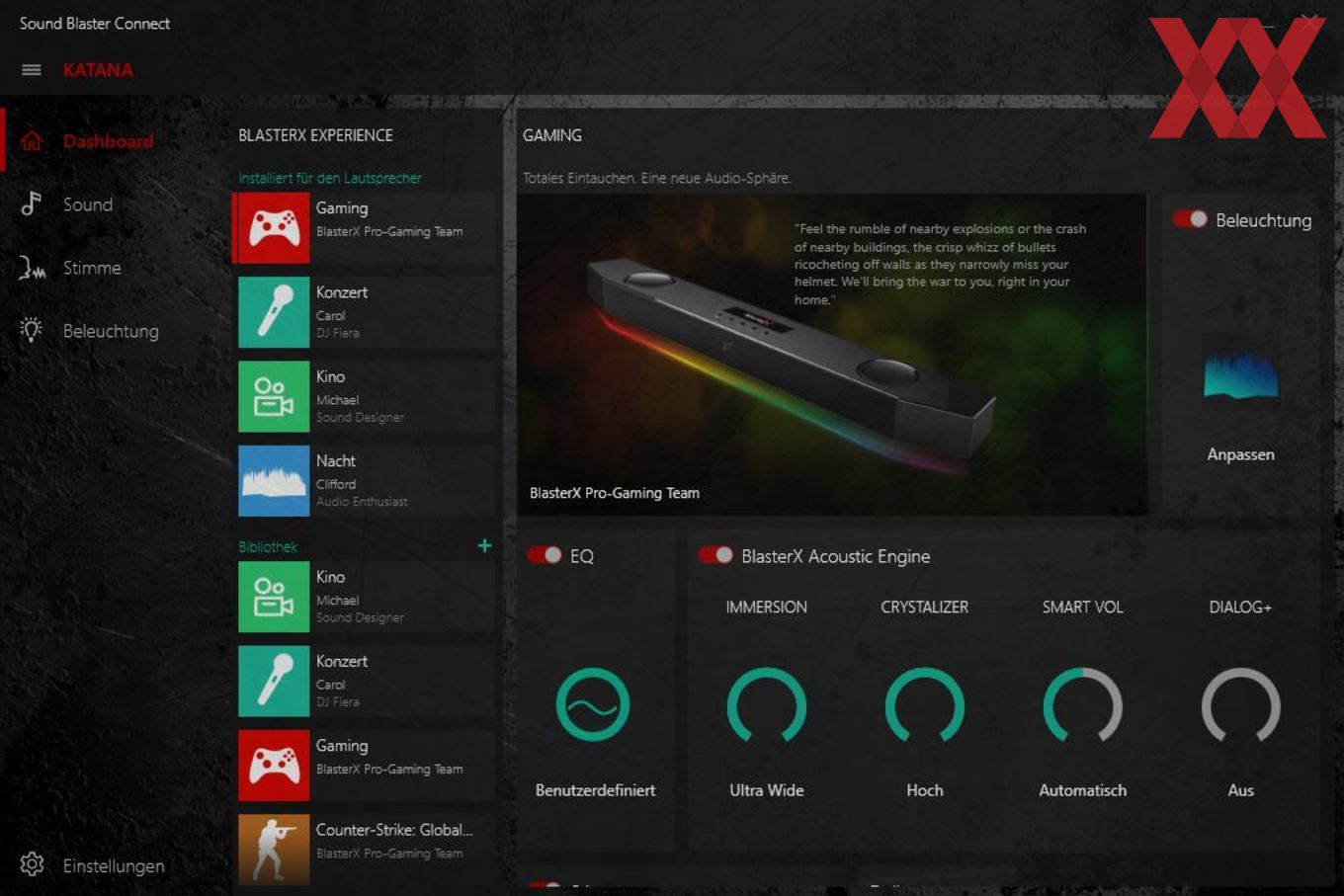Viewport: 1344px width, 896px height.
Task: Open the Stimme section
Action: click(92, 268)
